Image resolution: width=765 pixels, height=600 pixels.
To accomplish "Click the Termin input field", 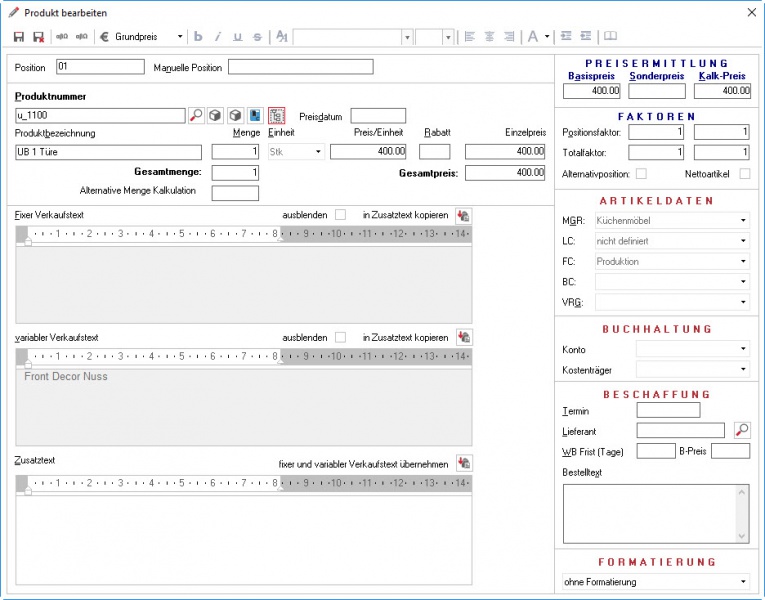I will click(x=668, y=410).
